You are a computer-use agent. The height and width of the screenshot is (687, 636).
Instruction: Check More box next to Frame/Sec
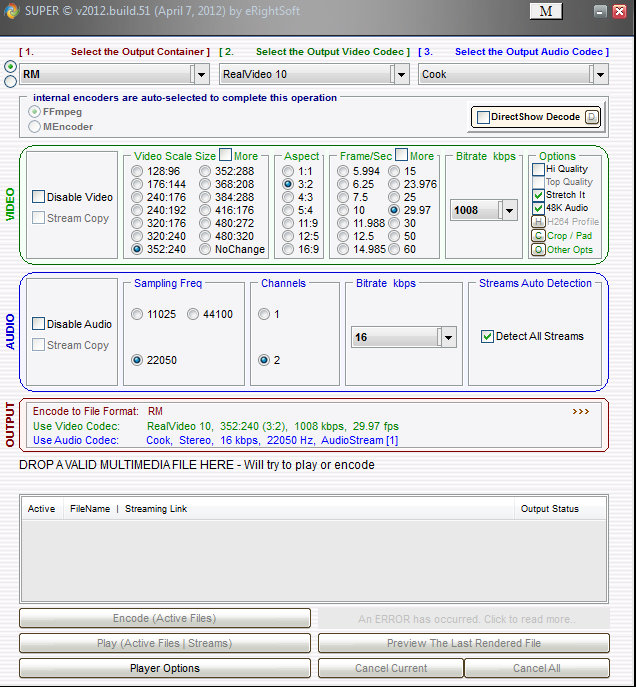click(x=401, y=155)
